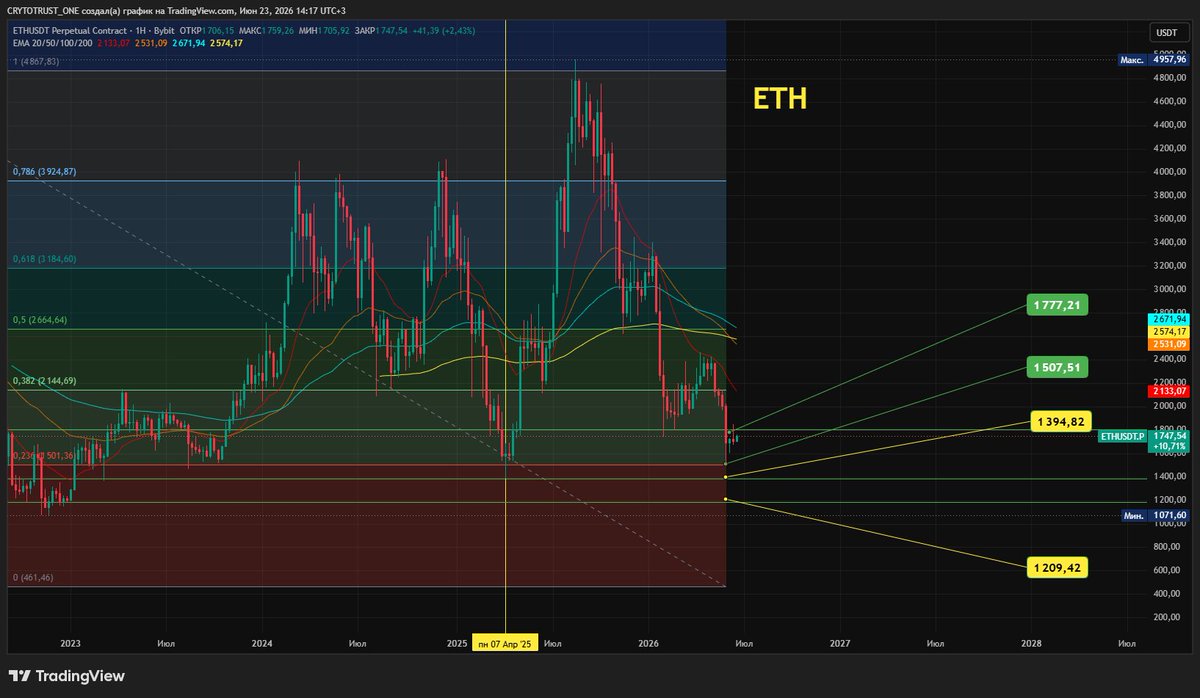1200x698 pixels.
Task: Click the TradingView logo at bottom left
Action: point(68,676)
